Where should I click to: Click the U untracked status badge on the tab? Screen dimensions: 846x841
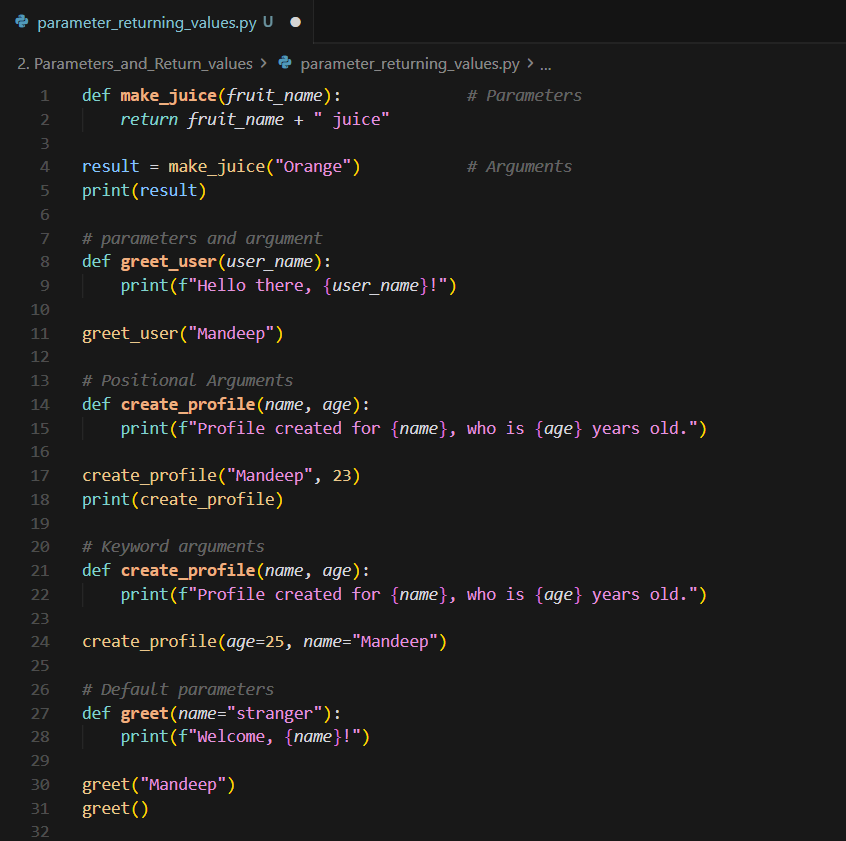coord(268,22)
